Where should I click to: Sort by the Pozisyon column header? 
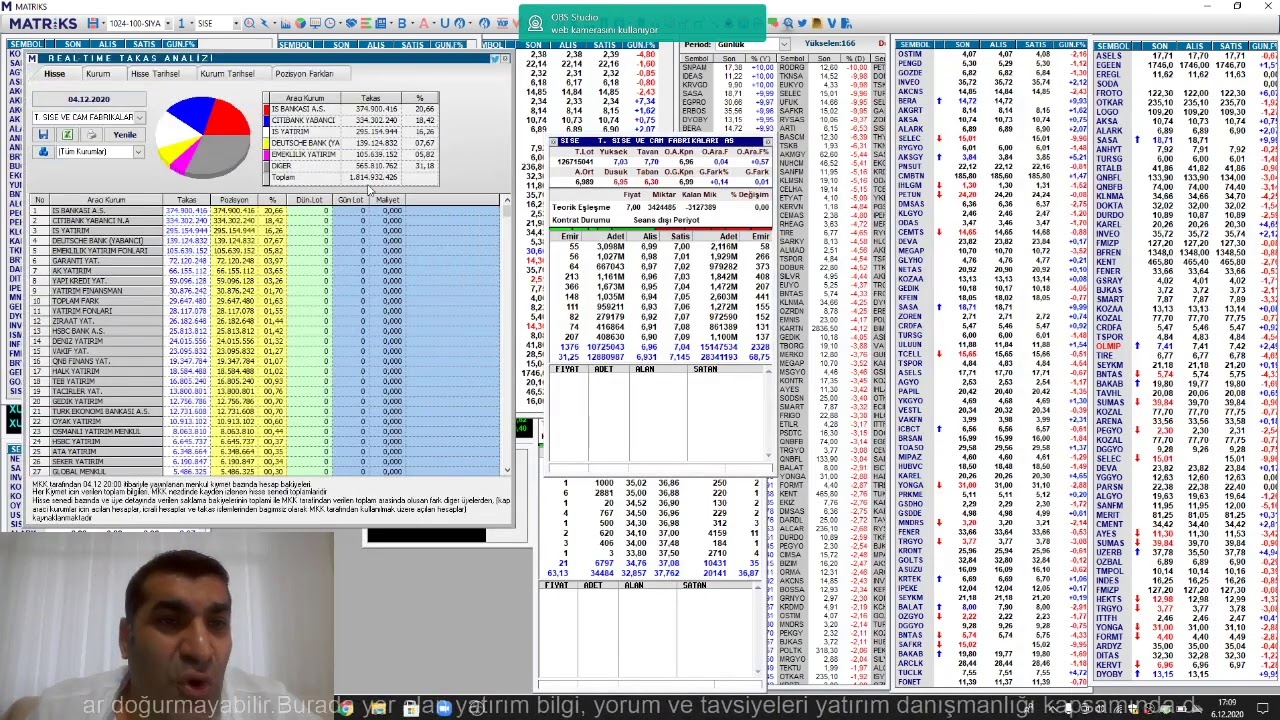pyautogui.click(x=235, y=199)
